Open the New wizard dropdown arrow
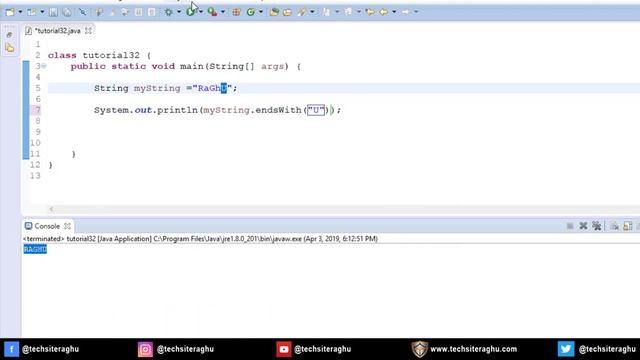 point(20,12)
